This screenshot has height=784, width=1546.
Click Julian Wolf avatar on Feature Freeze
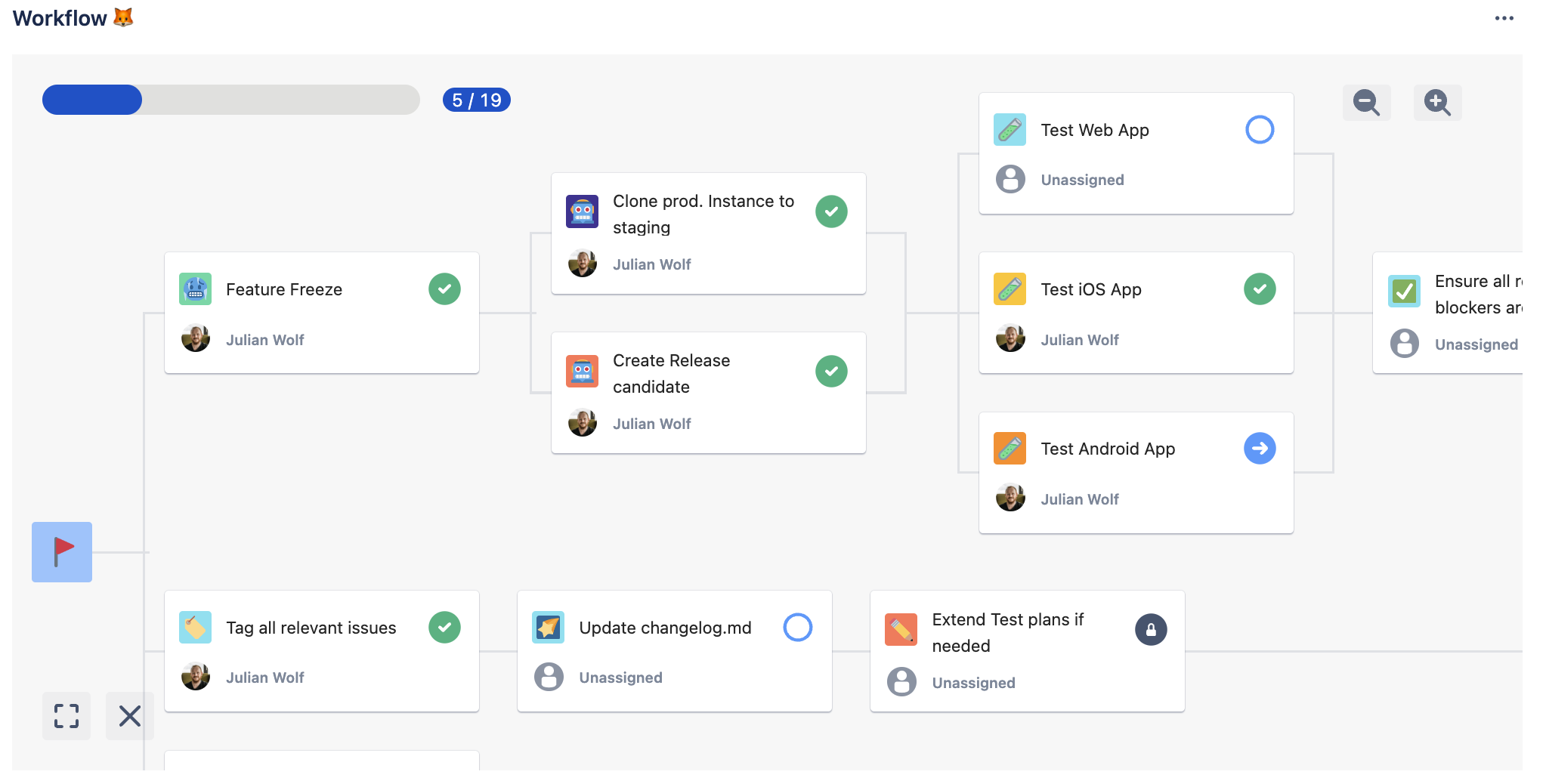(x=196, y=338)
